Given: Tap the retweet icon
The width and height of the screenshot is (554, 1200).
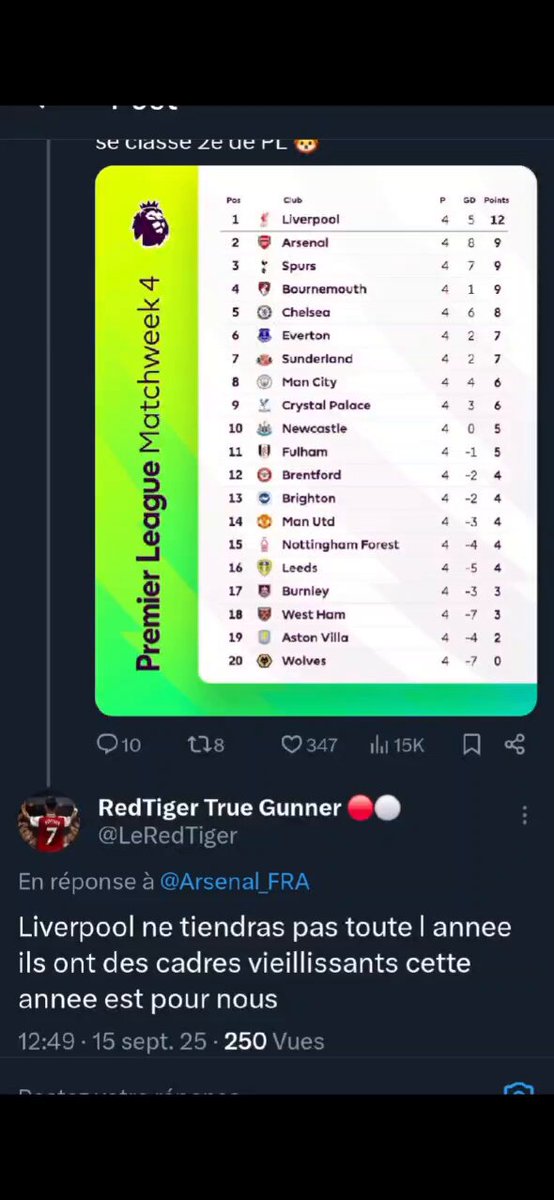Looking at the screenshot, I should click(197, 744).
